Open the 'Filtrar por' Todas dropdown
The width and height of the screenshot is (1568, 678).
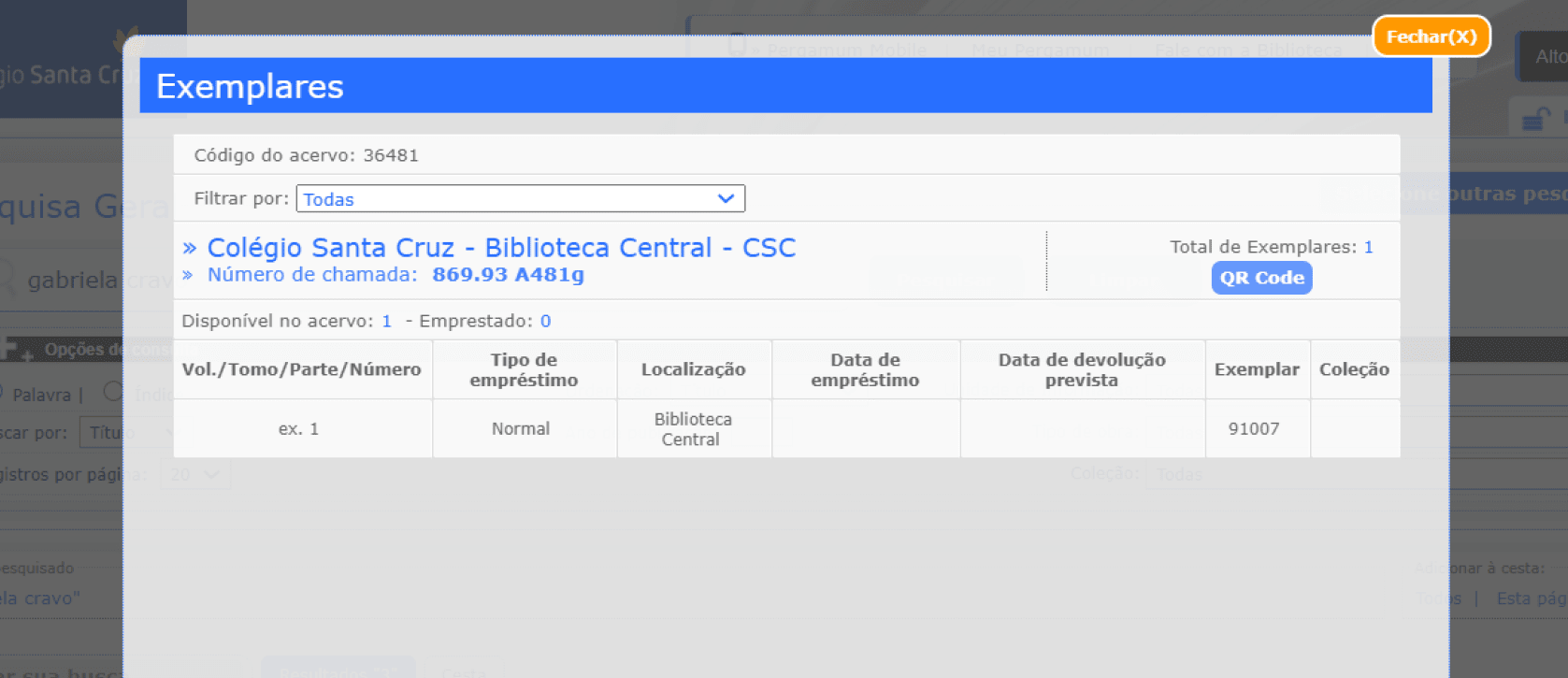(520, 198)
